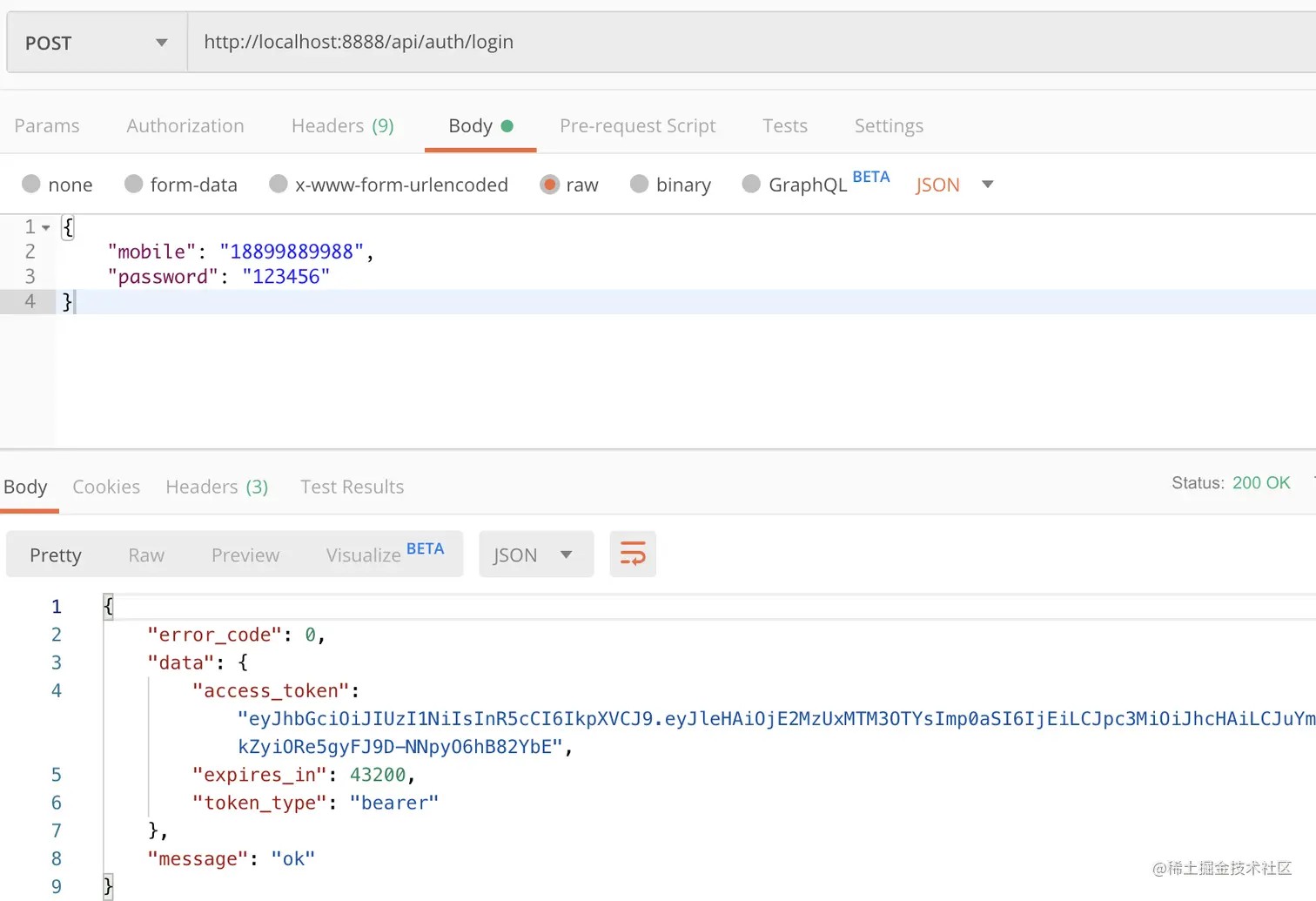The height and width of the screenshot is (901, 1316).
Task: Open the Visualize BETA view
Action: [x=385, y=554]
